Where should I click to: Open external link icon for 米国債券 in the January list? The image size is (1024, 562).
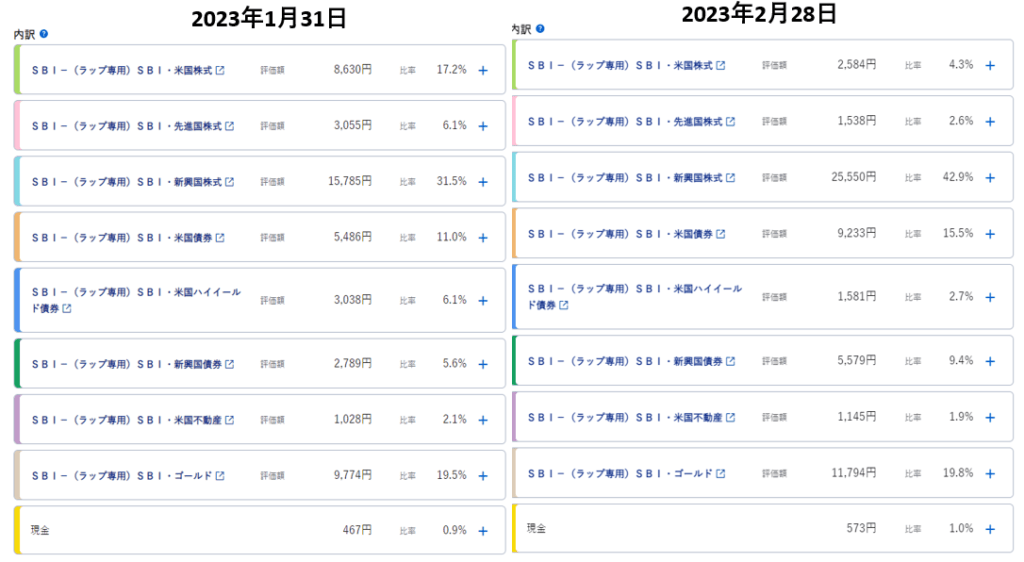click(220, 238)
